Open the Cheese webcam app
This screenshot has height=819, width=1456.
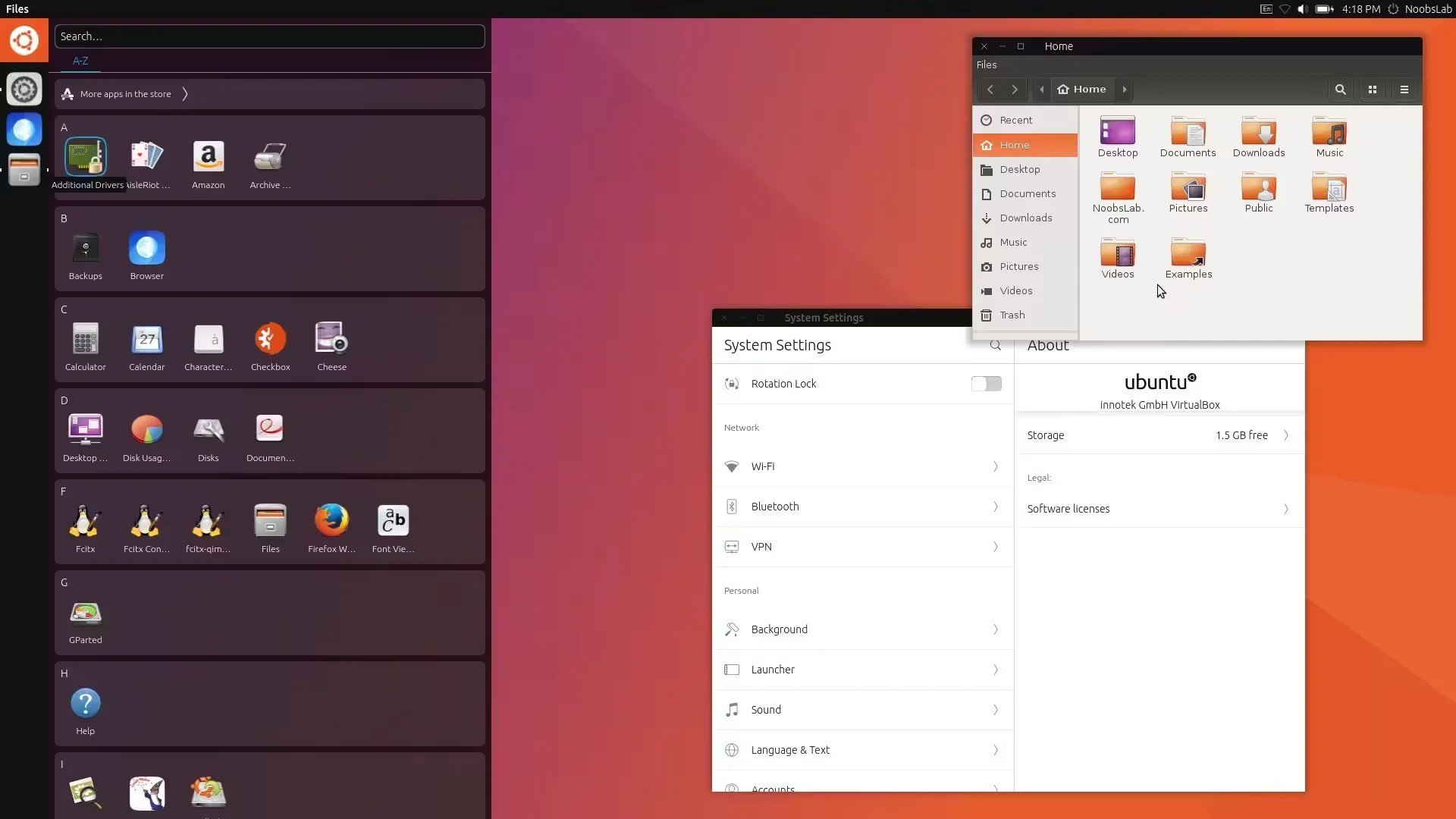coord(331,340)
